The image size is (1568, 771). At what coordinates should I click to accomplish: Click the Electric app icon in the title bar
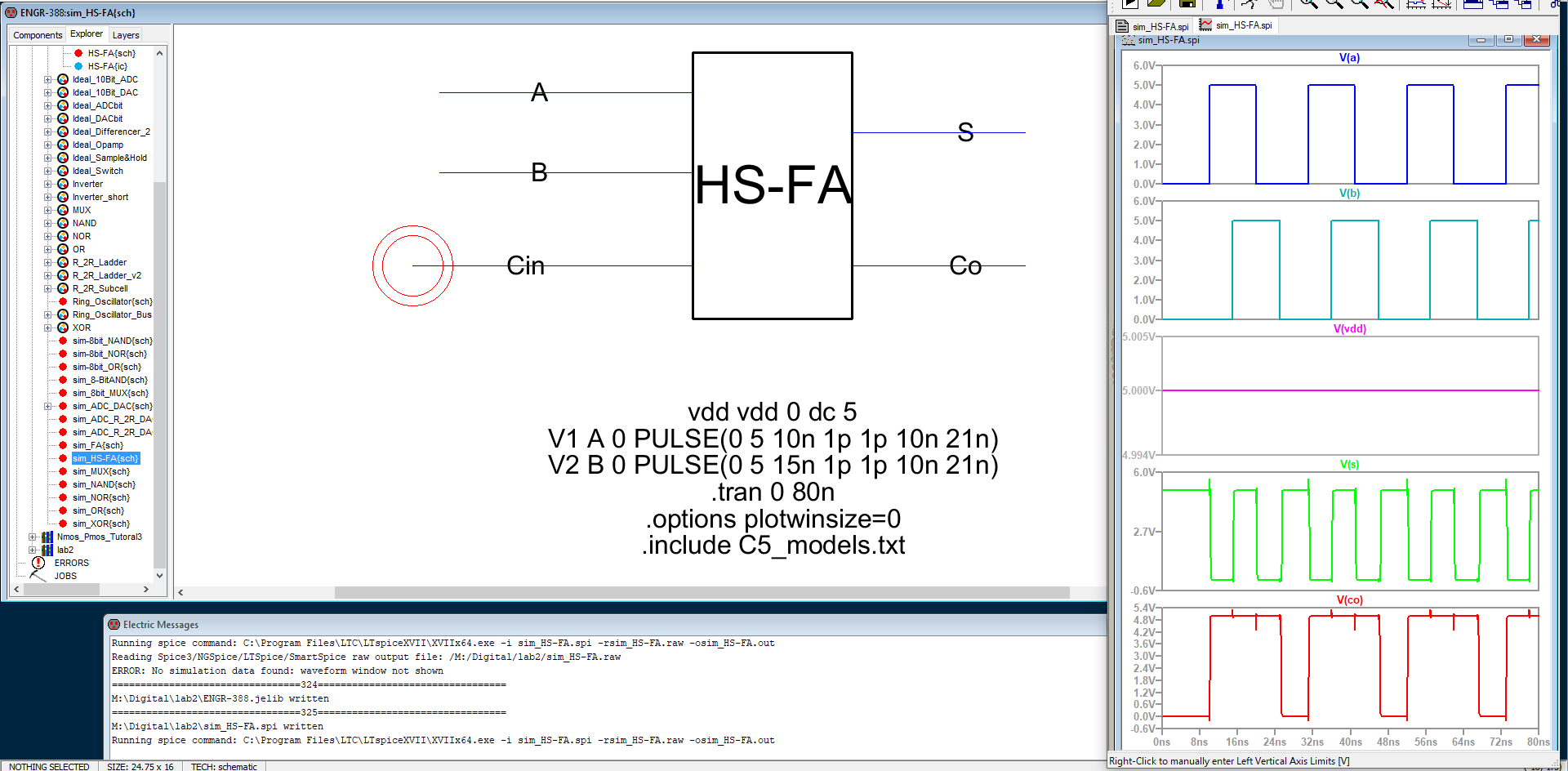(11, 12)
